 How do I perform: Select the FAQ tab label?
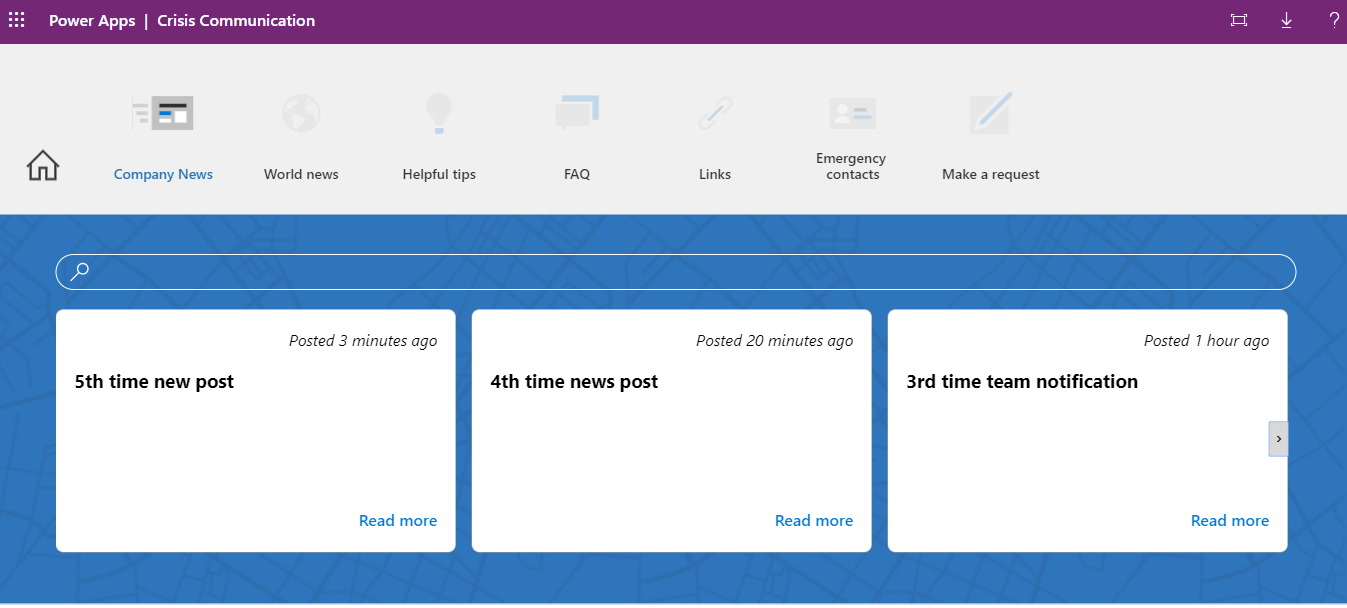click(x=577, y=174)
